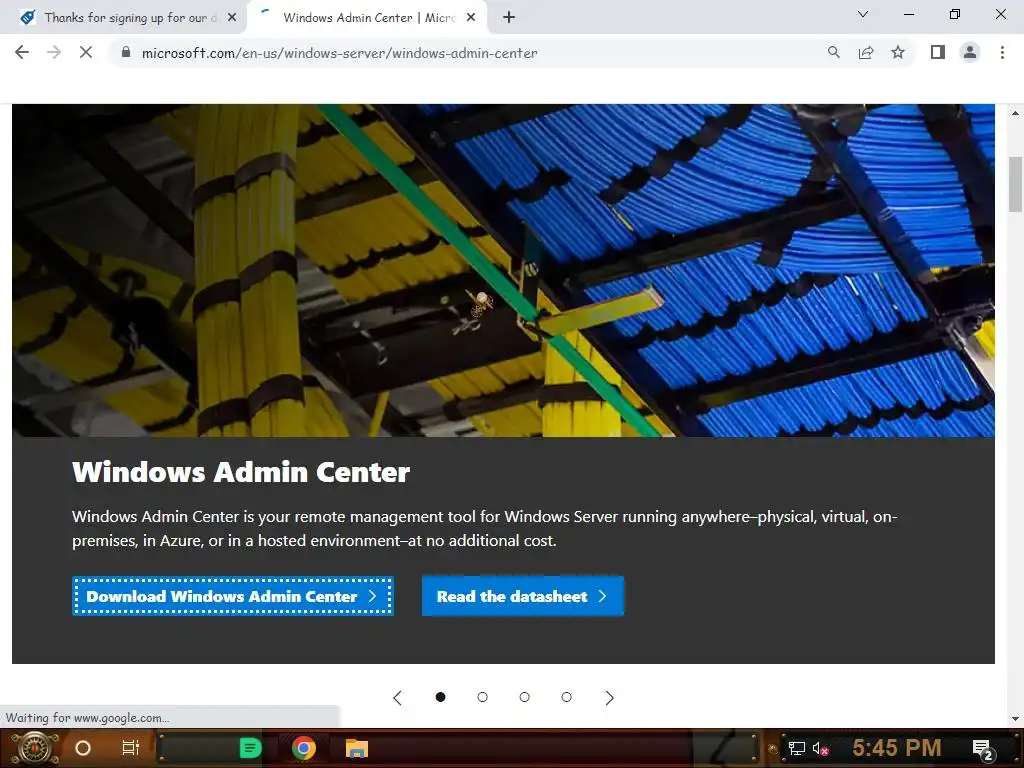
Task: Click the 5:45 PM clock
Action: [897, 748]
